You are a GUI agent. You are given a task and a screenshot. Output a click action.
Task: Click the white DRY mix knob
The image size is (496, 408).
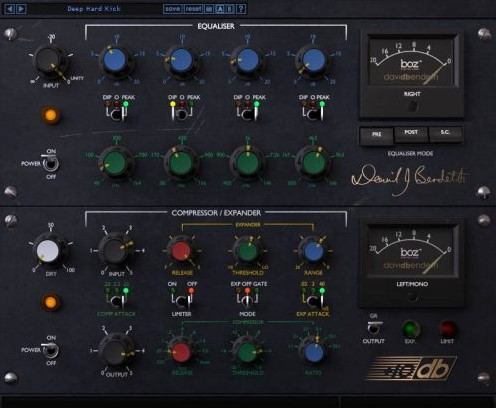pyautogui.click(x=49, y=251)
